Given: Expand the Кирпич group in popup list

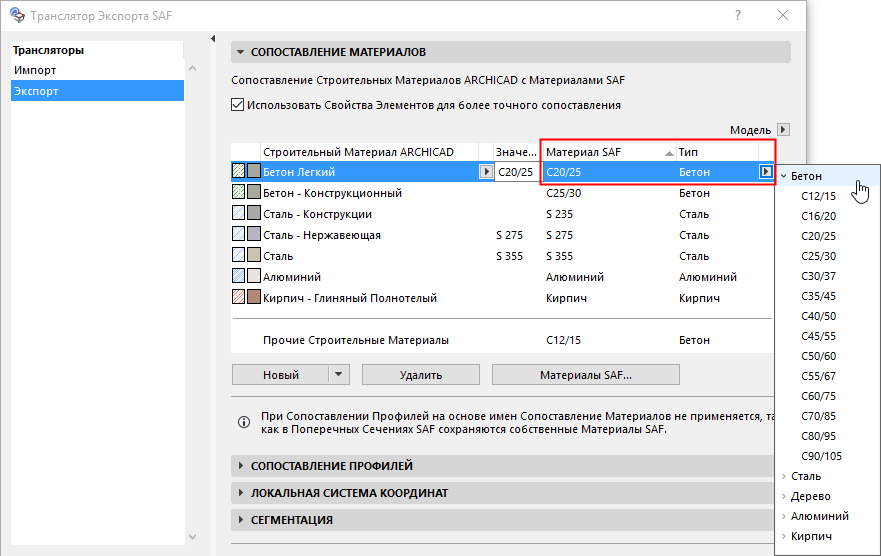Looking at the screenshot, I should point(784,536).
